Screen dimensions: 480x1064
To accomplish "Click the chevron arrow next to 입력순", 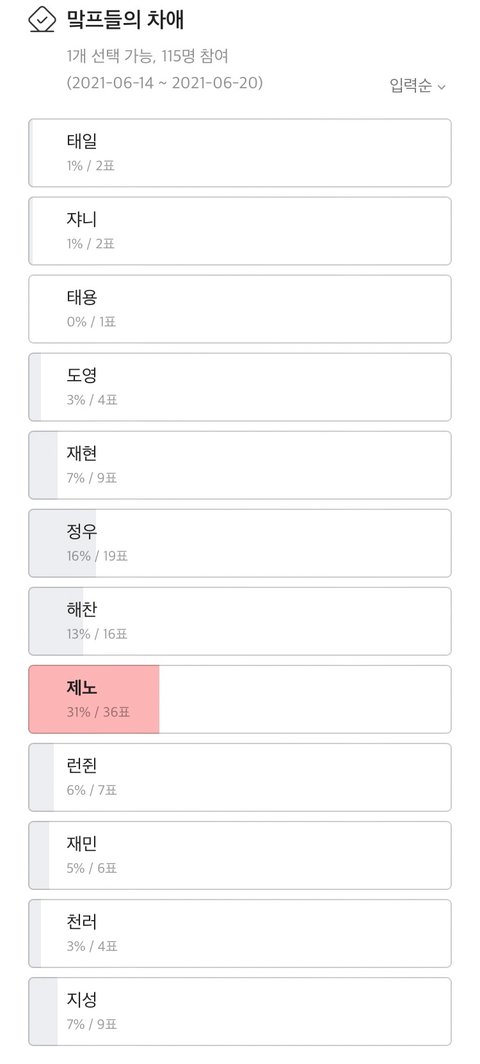I will tap(441, 87).
